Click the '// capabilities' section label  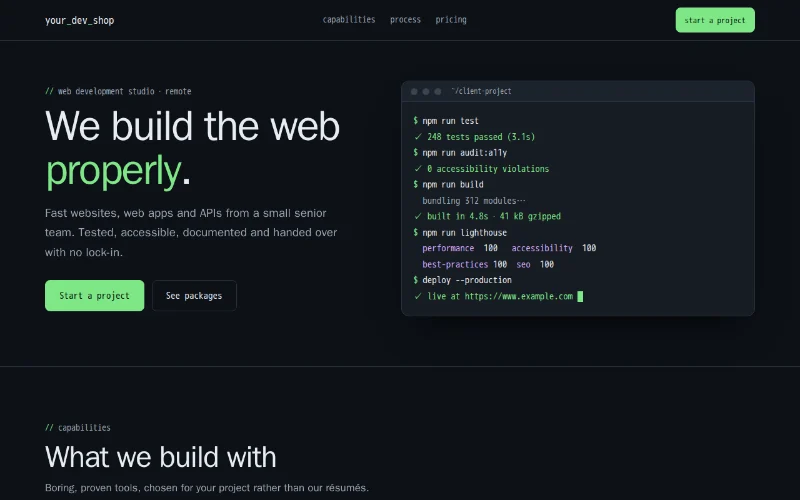(x=78, y=428)
